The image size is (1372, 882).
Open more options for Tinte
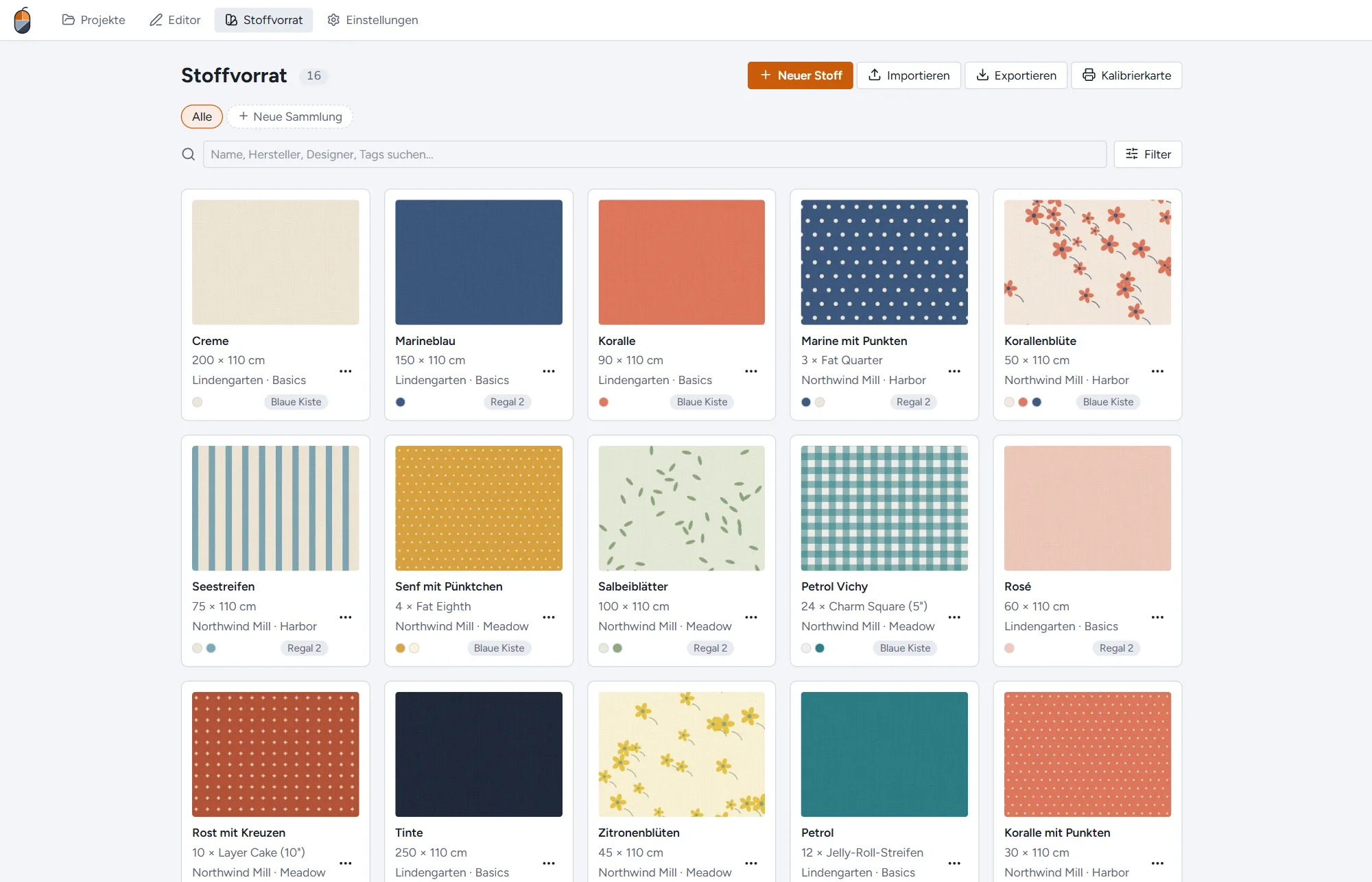point(549,863)
